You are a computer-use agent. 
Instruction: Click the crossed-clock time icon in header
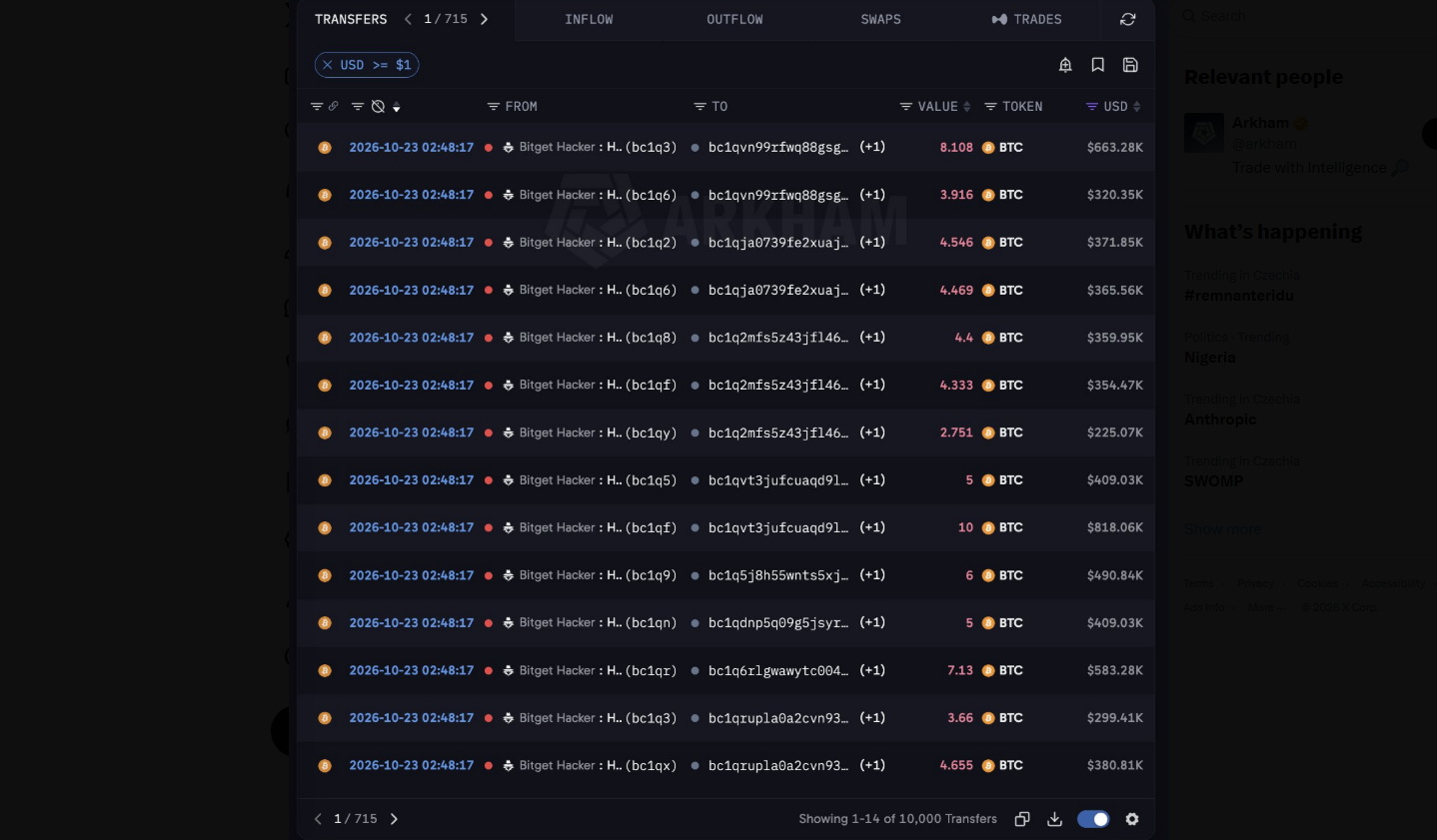click(x=378, y=106)
